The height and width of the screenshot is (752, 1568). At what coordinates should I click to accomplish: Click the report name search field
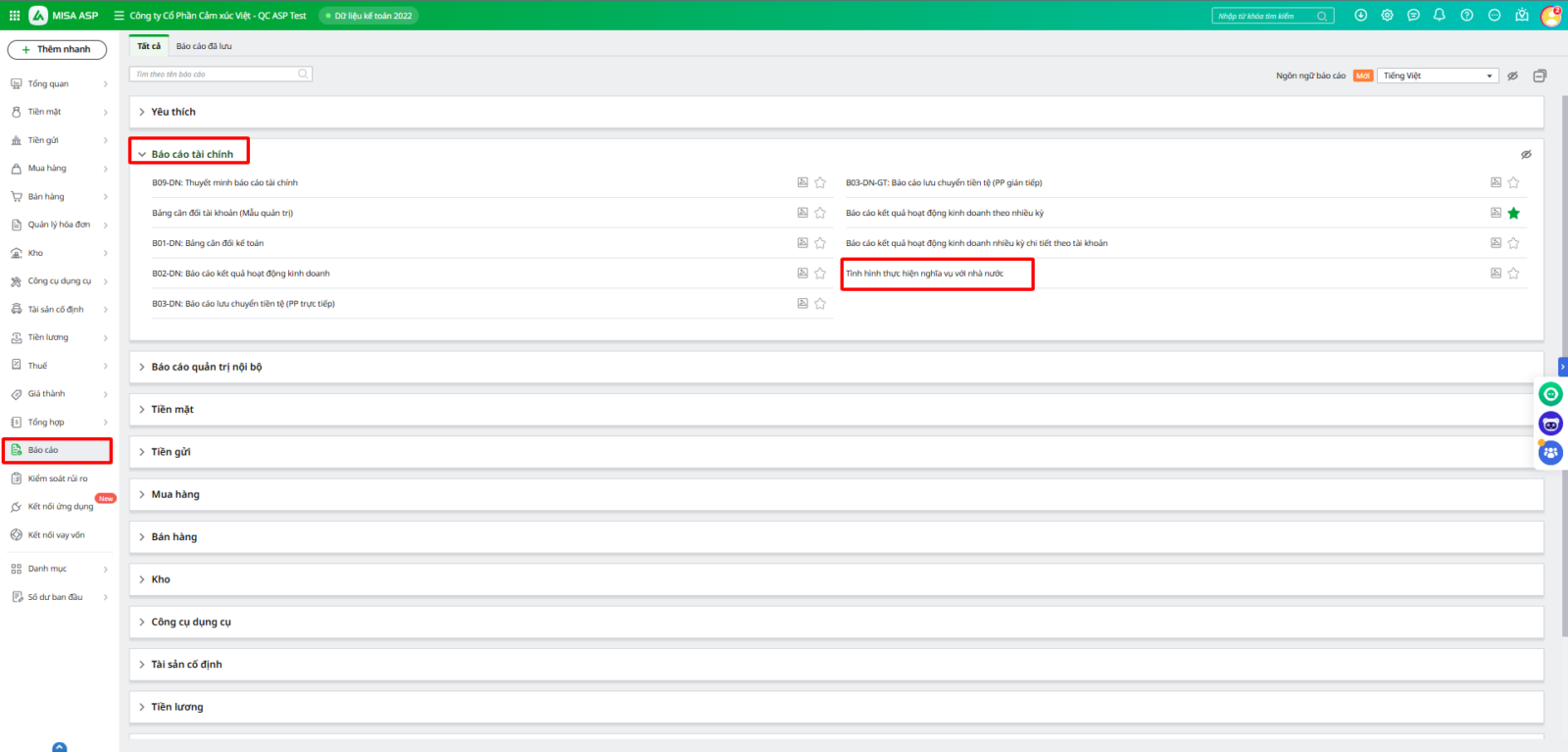[x=216, y=75]
